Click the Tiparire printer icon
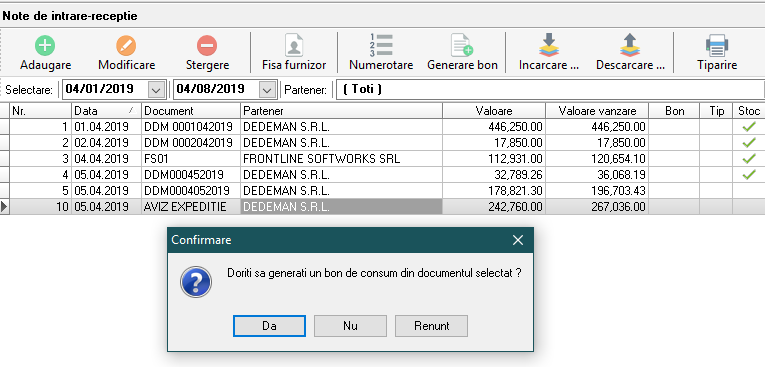This screenshot has height=367, width=765. click(x=717, y=45)
